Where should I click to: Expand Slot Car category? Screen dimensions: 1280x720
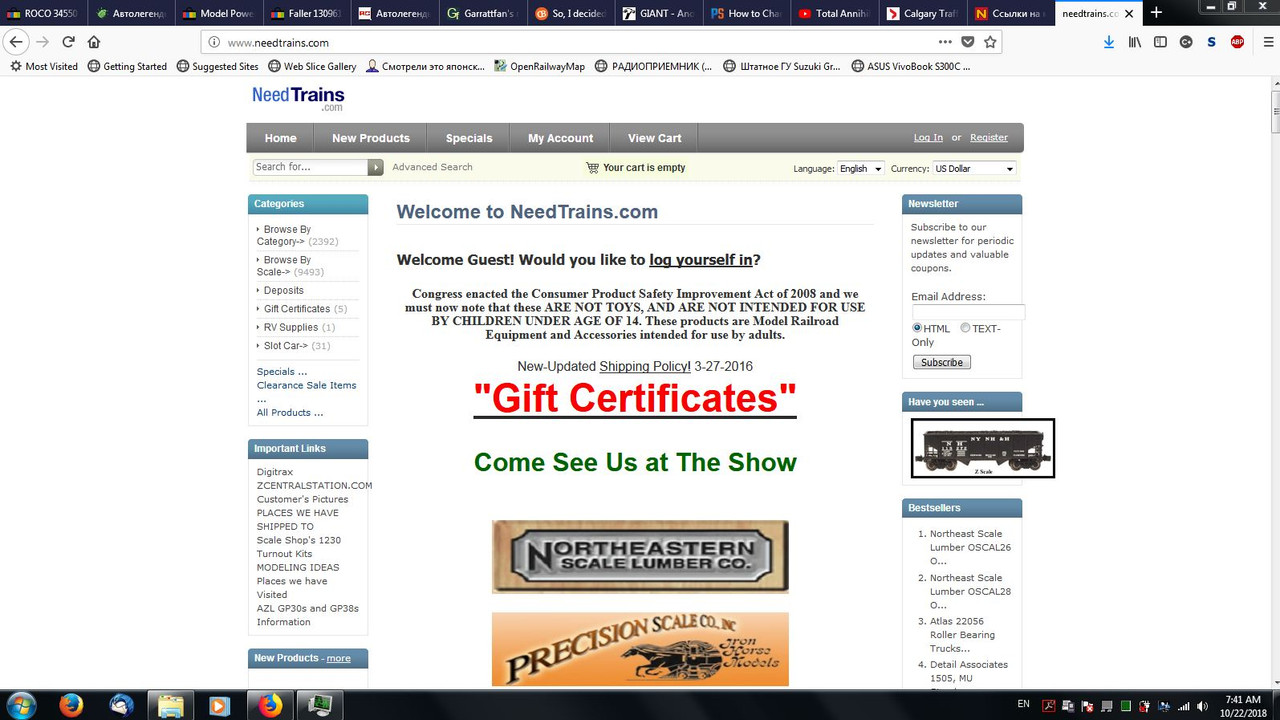[285, 345]
